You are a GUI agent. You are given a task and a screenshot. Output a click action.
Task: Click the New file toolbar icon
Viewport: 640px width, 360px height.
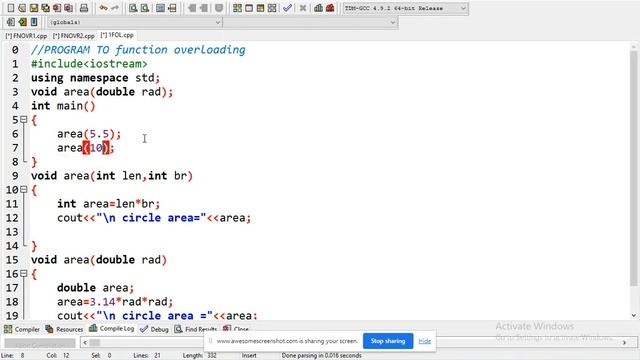pos(11,8)
